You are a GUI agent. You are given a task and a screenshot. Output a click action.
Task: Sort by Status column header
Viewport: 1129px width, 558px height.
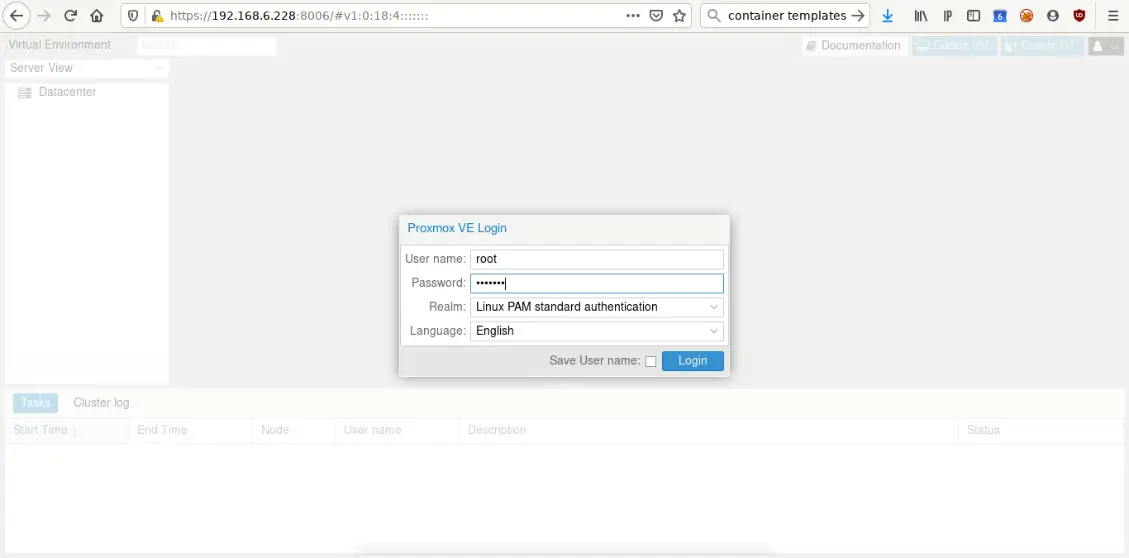coord(1040,430)
